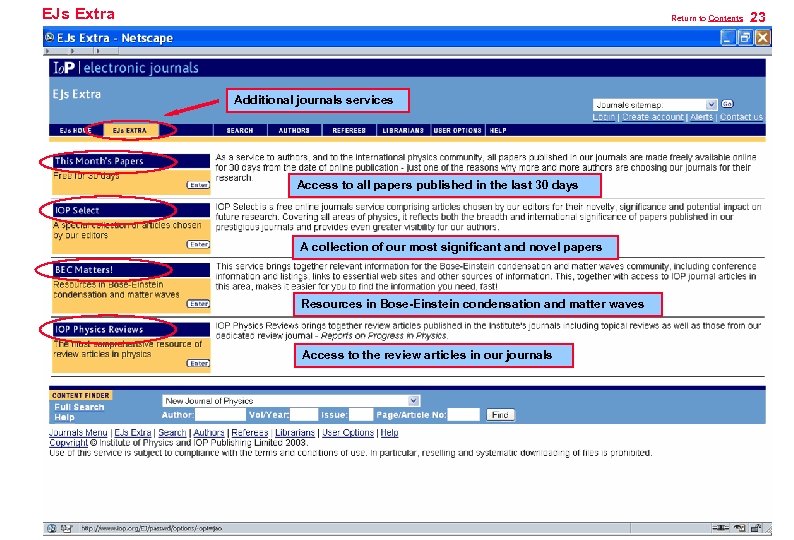
Task: Focus the Vol/Year input field
Action: pos(304,415)
